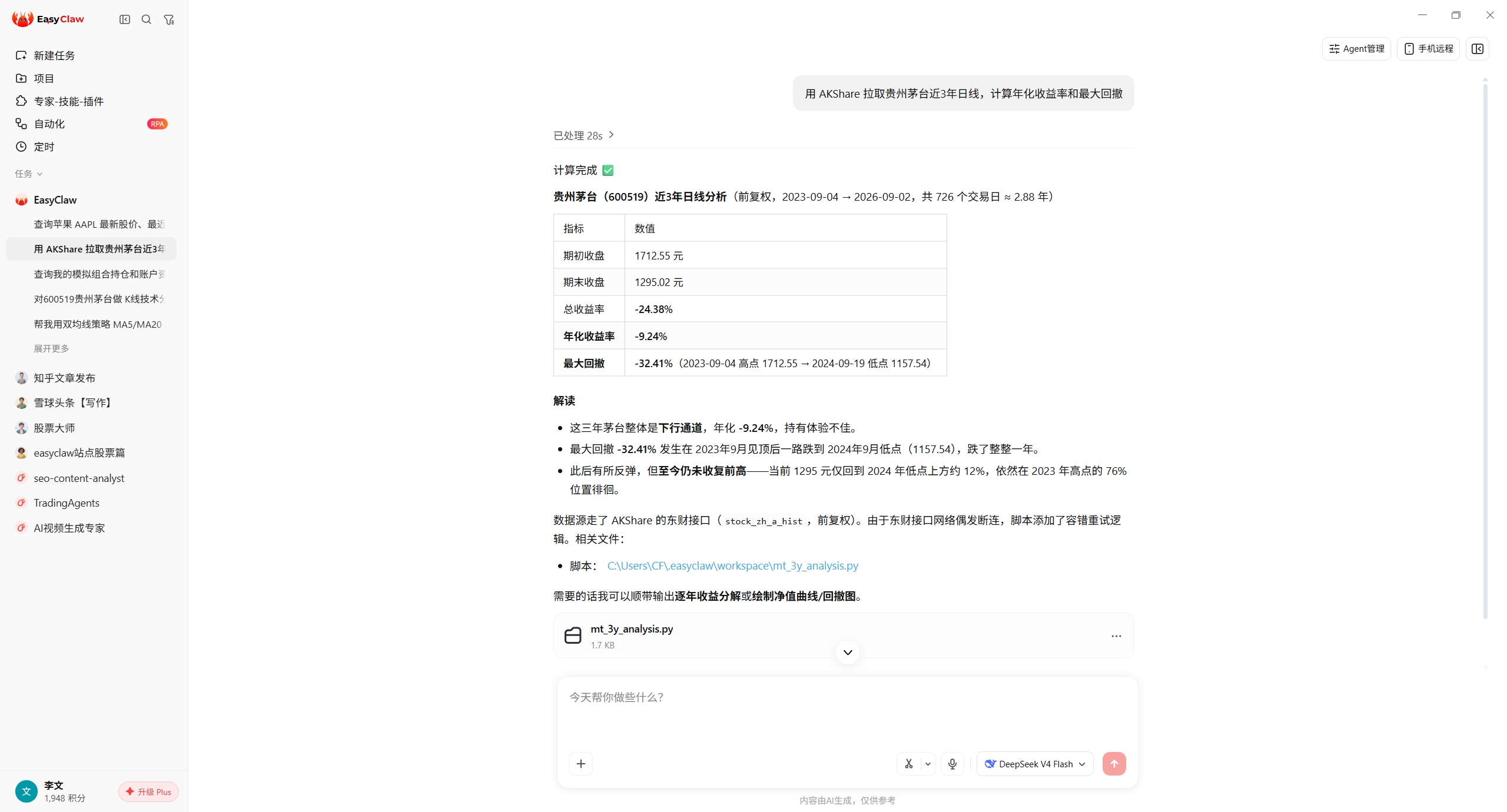Open 手机远程 mobile remote

pos(1428,49)
